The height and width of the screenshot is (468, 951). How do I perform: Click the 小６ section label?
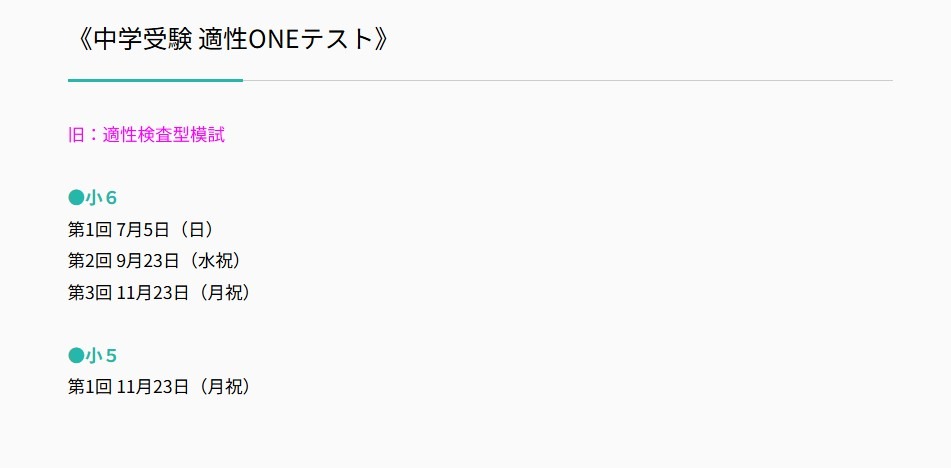click(x=102, y=198)
